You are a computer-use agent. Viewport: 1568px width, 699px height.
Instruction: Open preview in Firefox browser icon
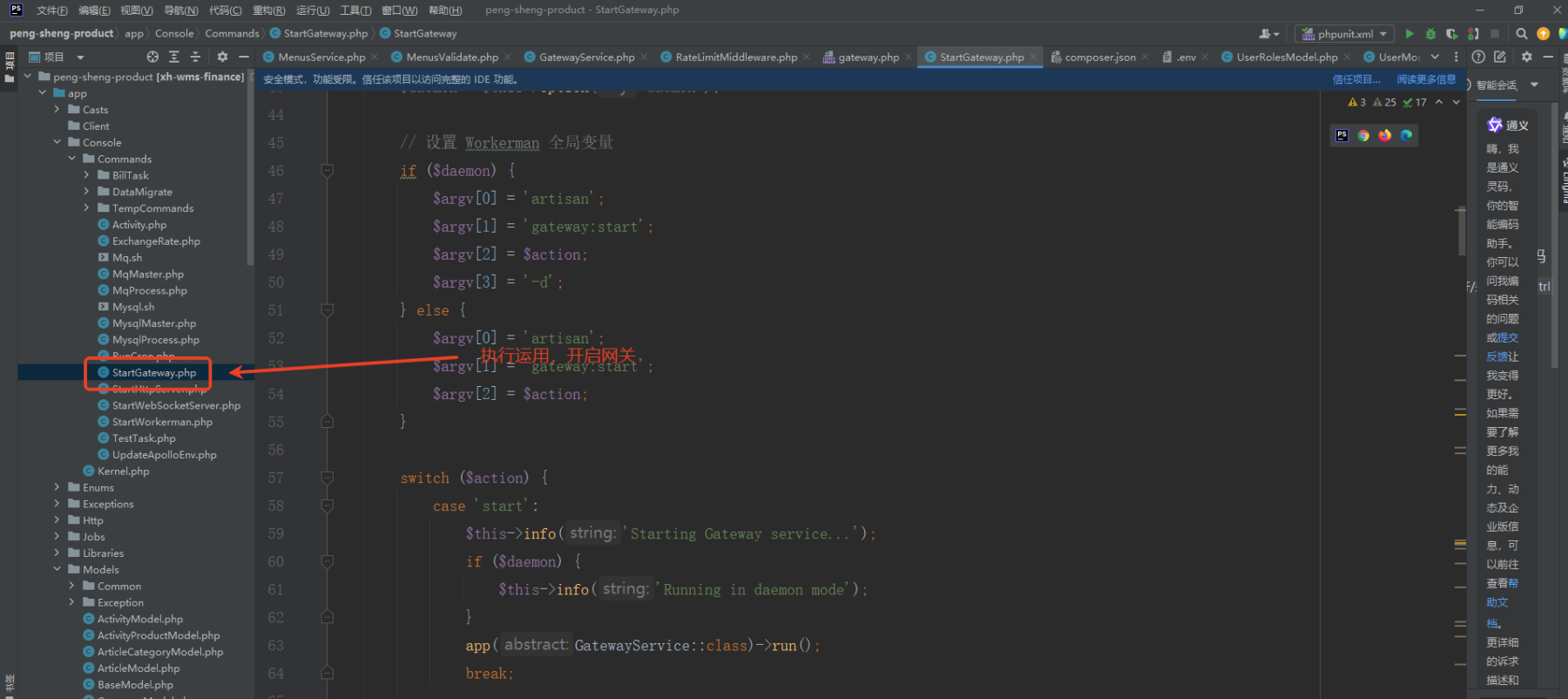(x=1385, y=135)
